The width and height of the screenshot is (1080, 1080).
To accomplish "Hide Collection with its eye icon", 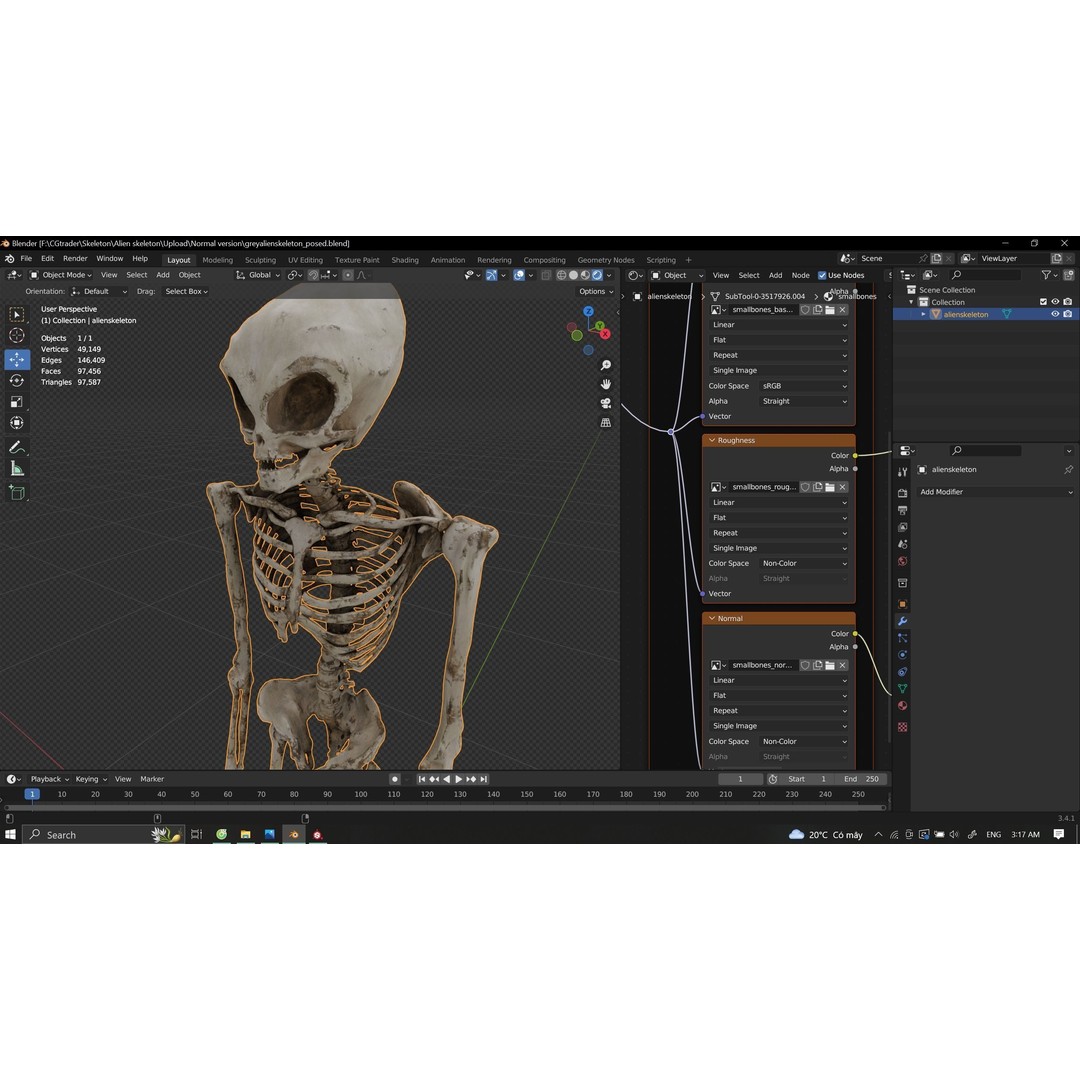I will [x=1055, y=302].
